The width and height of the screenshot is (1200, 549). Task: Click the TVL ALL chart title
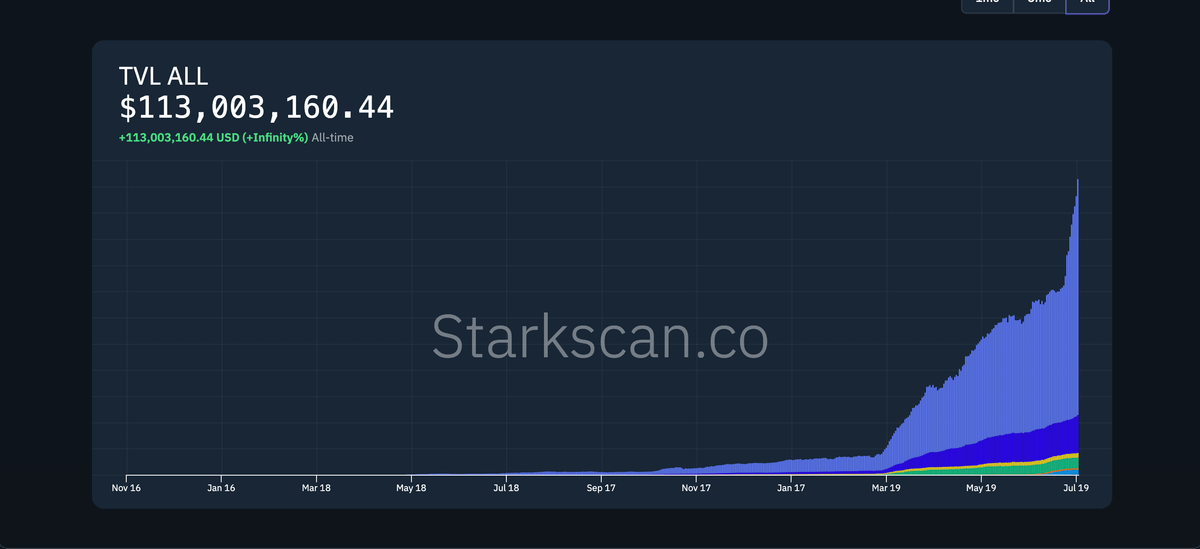(x=163, y=76)
